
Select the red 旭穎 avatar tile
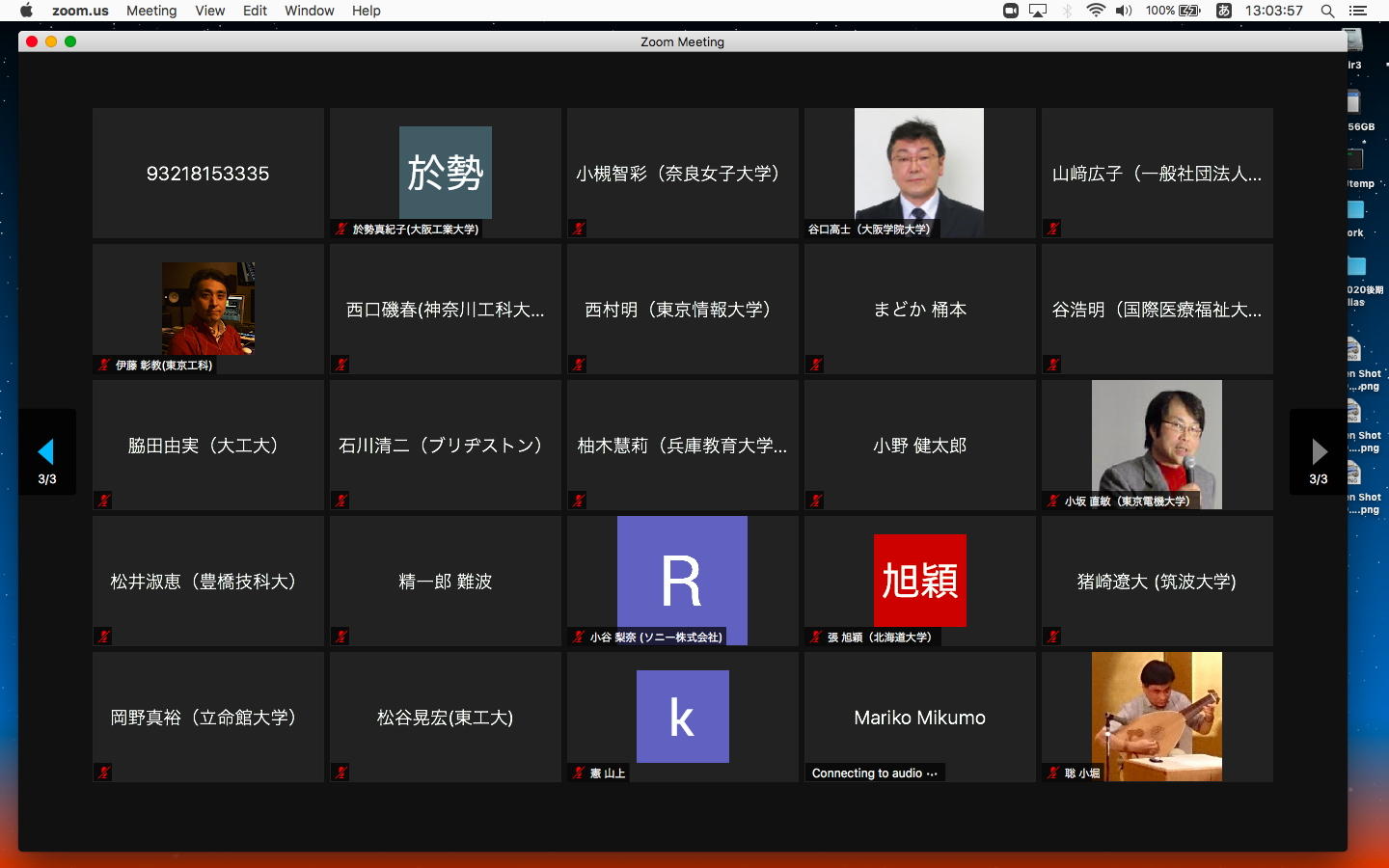click(920, 581)
